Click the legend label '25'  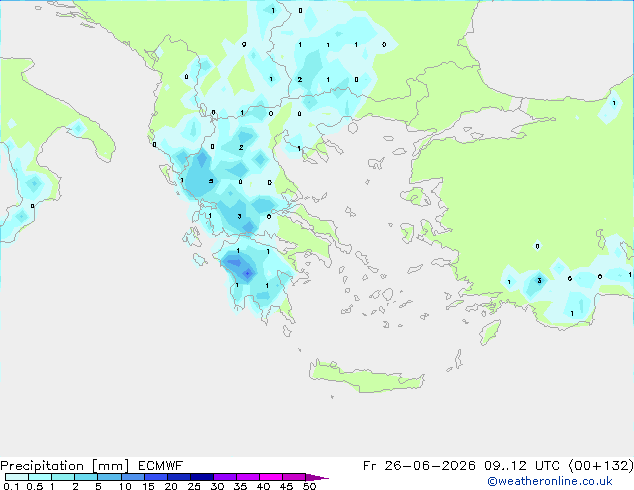(x=194, y=486)
